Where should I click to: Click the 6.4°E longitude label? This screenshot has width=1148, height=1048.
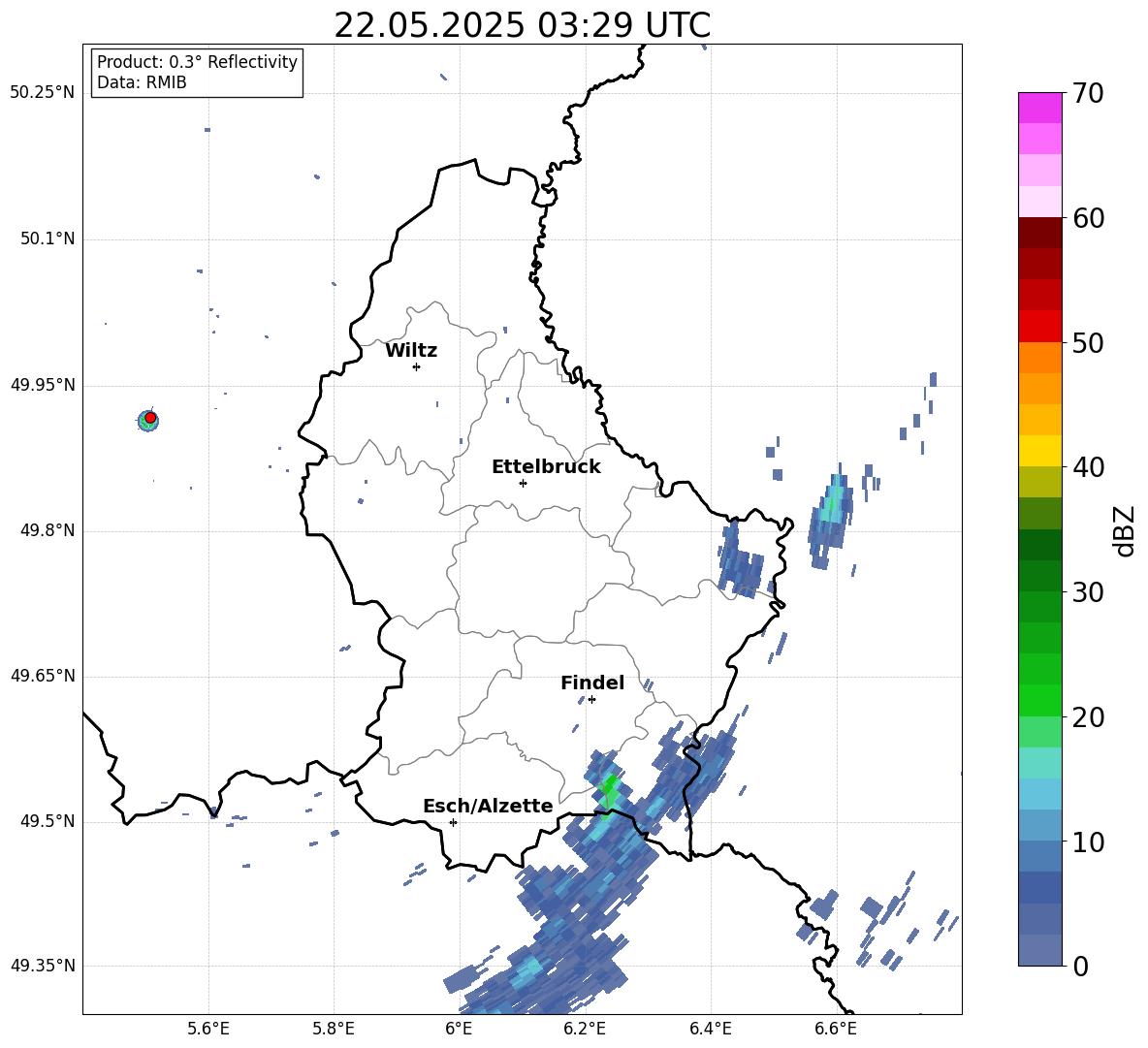click(710, 1030)
